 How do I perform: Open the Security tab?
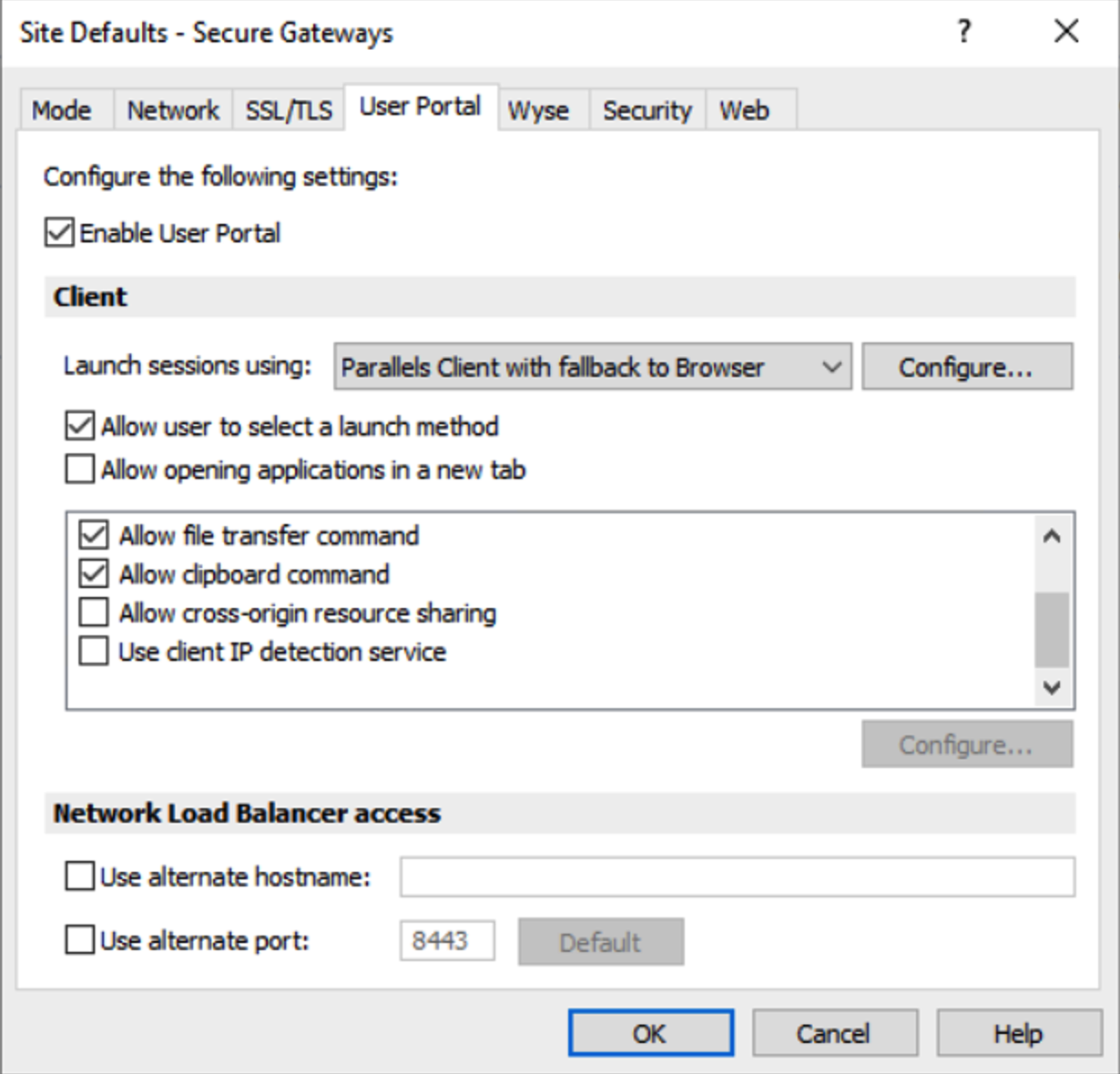click(647, 110)
